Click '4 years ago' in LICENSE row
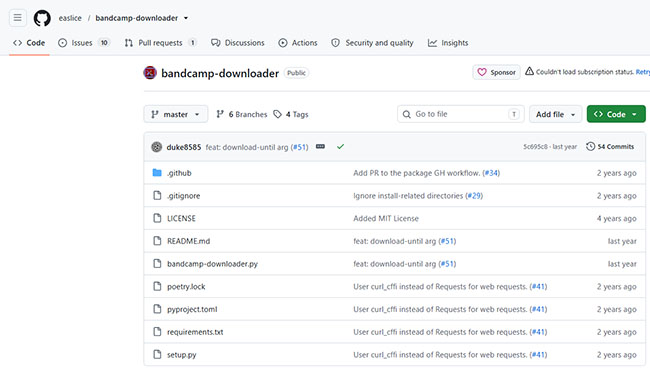 [x=616, y=218]
